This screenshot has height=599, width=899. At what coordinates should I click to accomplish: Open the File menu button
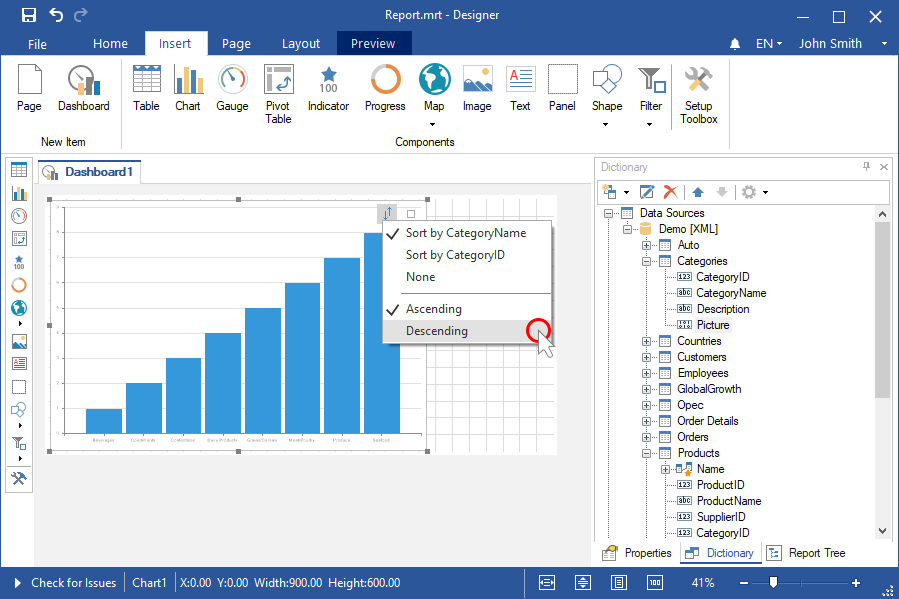click(37, 44)
